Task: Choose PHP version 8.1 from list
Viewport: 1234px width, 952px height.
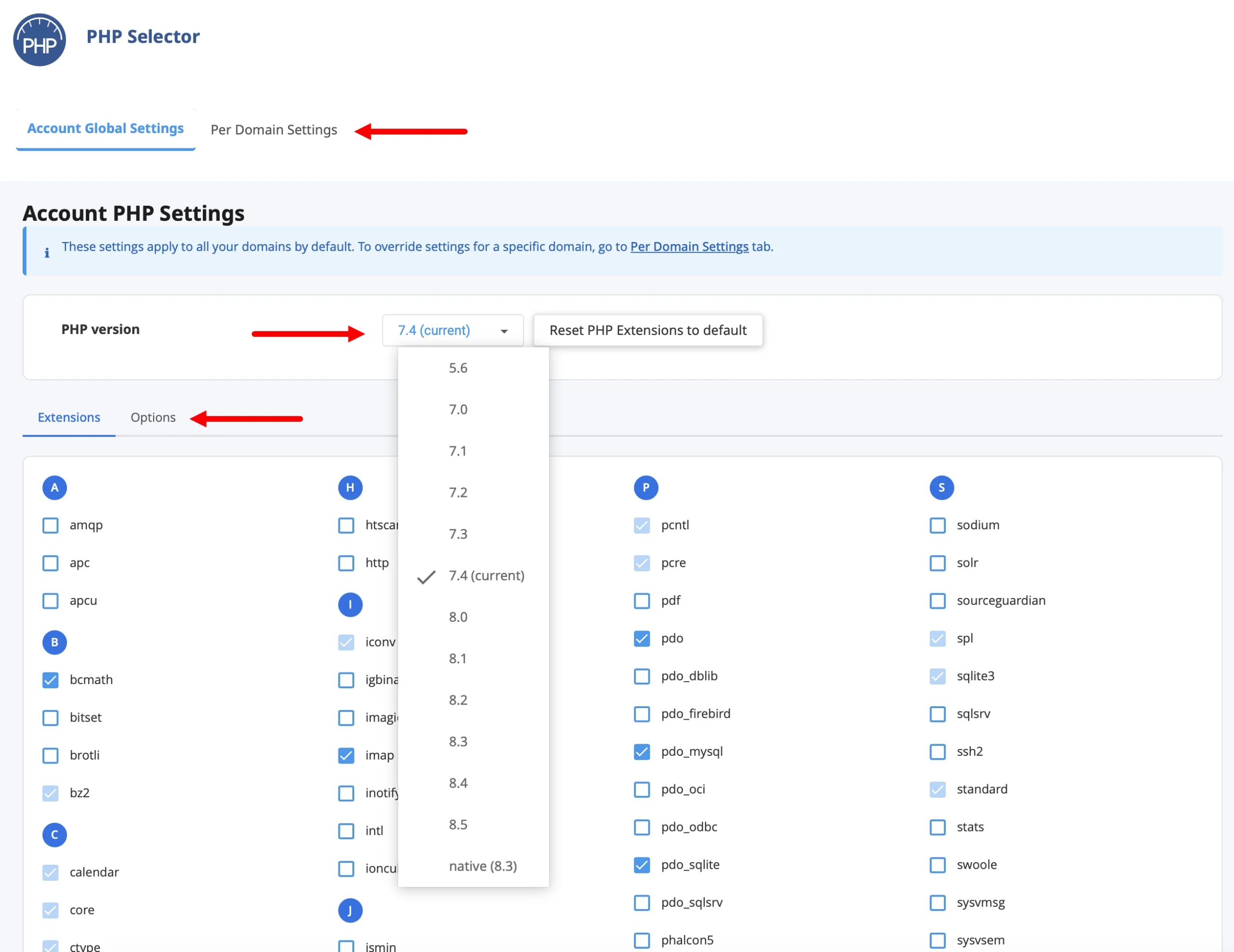Action: point(473,659)
